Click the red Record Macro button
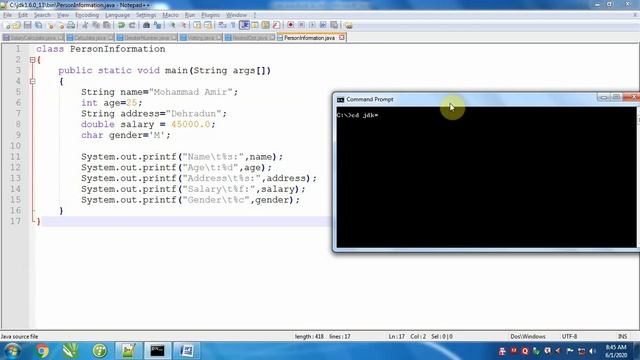This screenshot has height=360, width=640. coord(290,25)
